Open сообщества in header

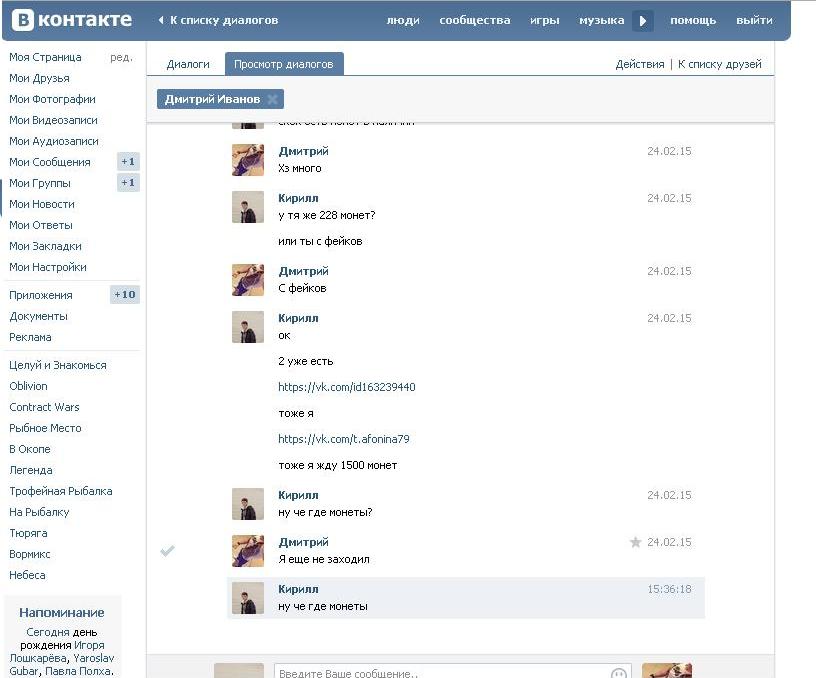(474, 20)
